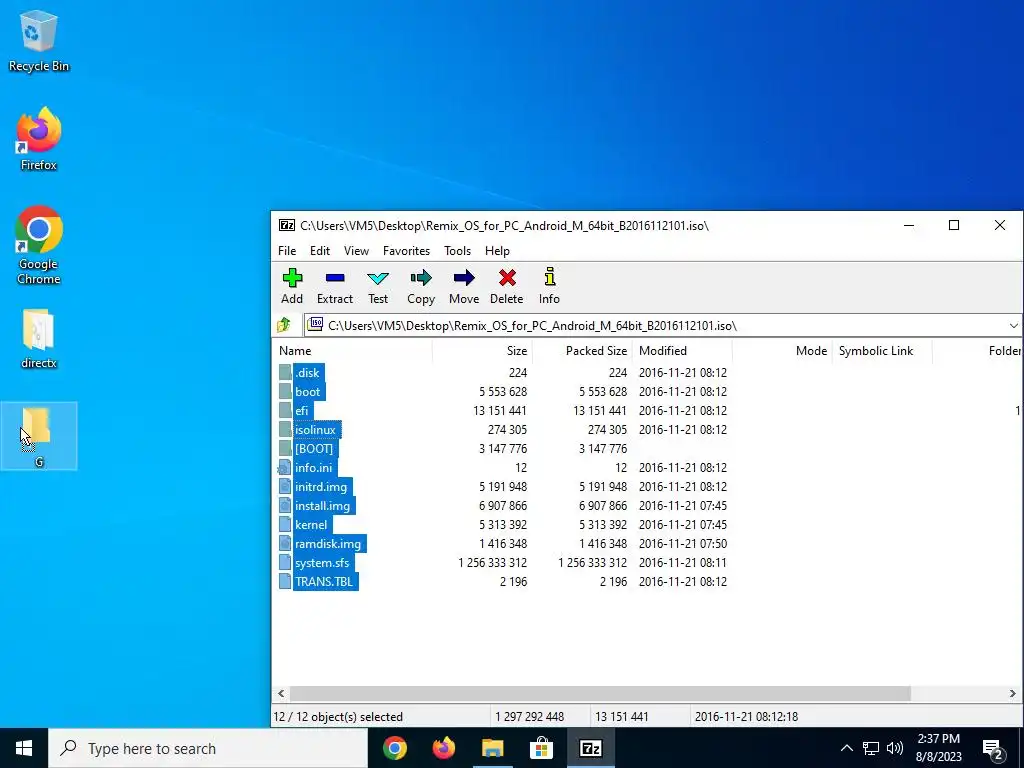This screenshot has width=1024, height=768.
Task: Click the size value 1 256 333 312
Action: pyautogui.click(x=492, y=563)
